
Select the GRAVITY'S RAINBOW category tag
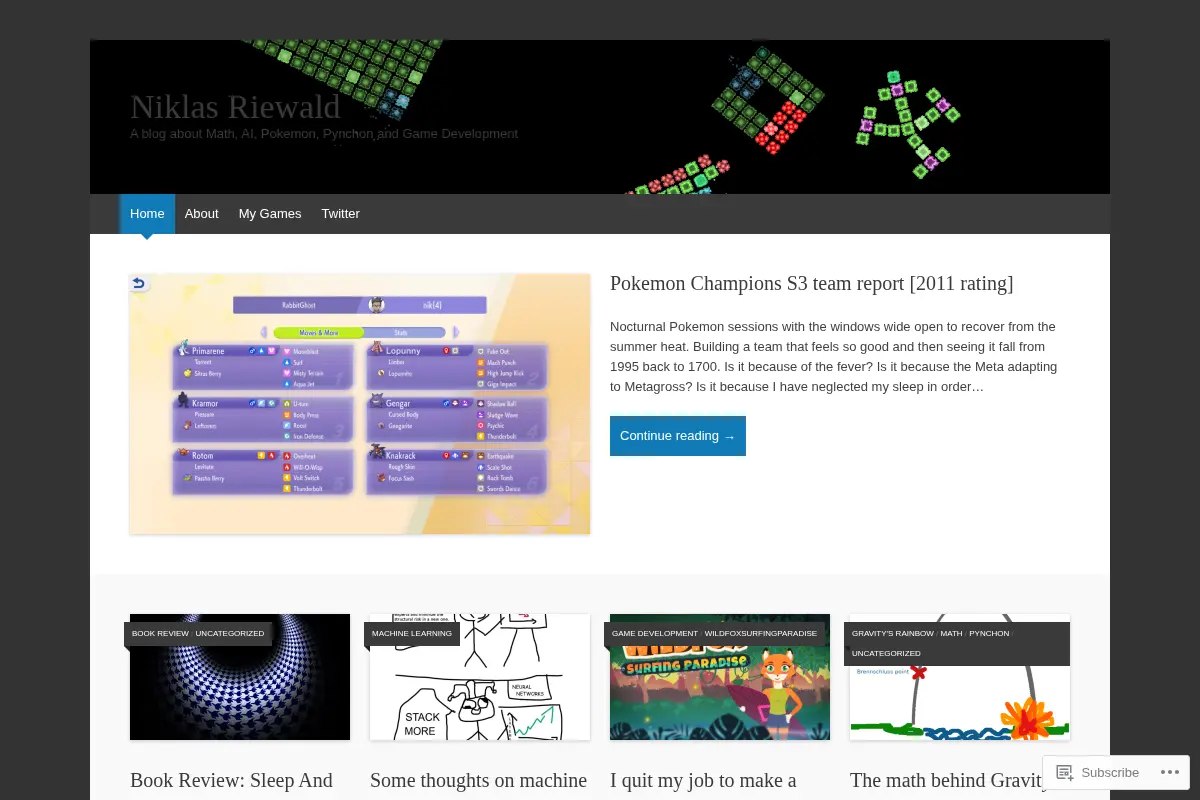coord(893,633)
